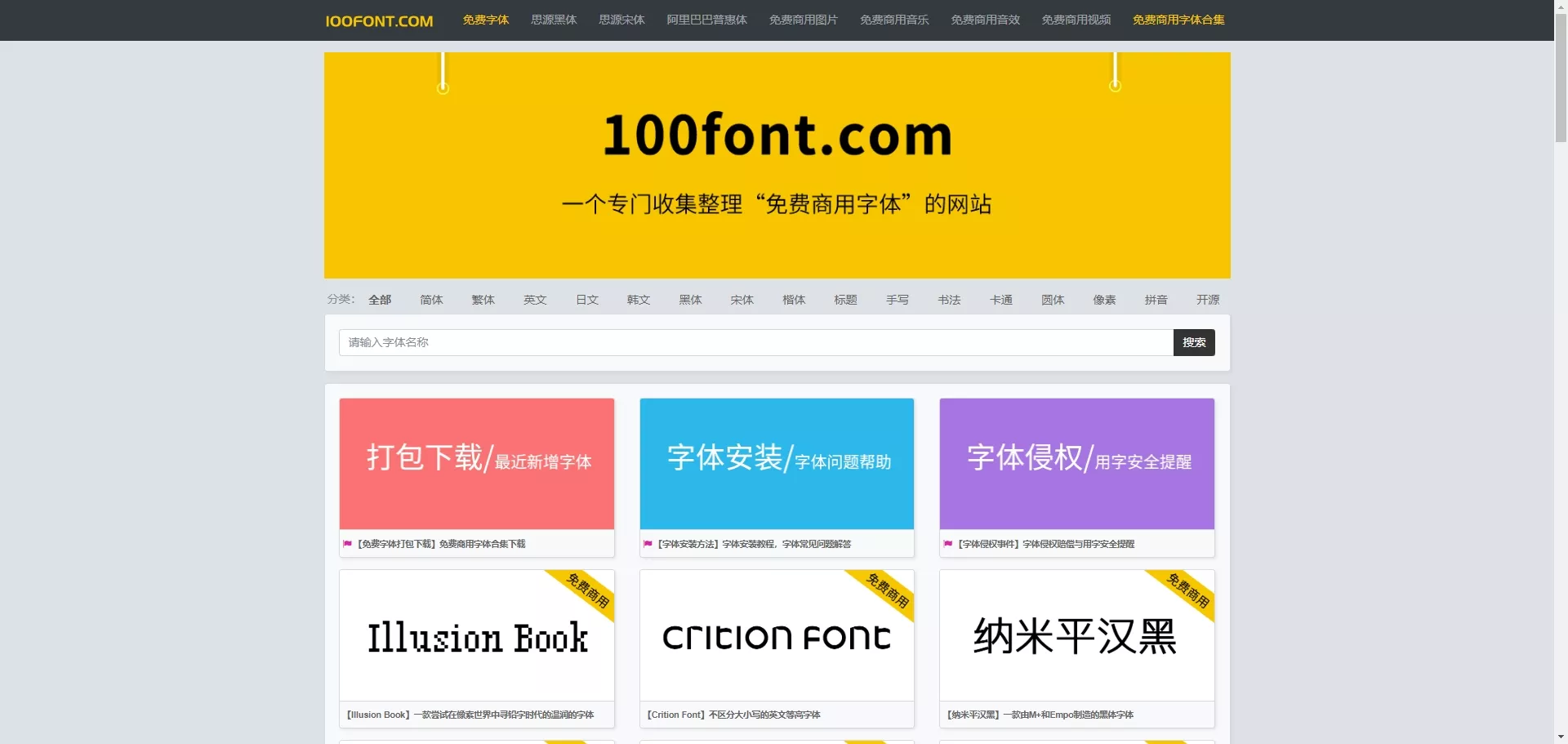Click the flag icon beside 免费字体打包下载
Image resolution: width=1568 pixels, height=744 pixels.
[x=348, y=544]
